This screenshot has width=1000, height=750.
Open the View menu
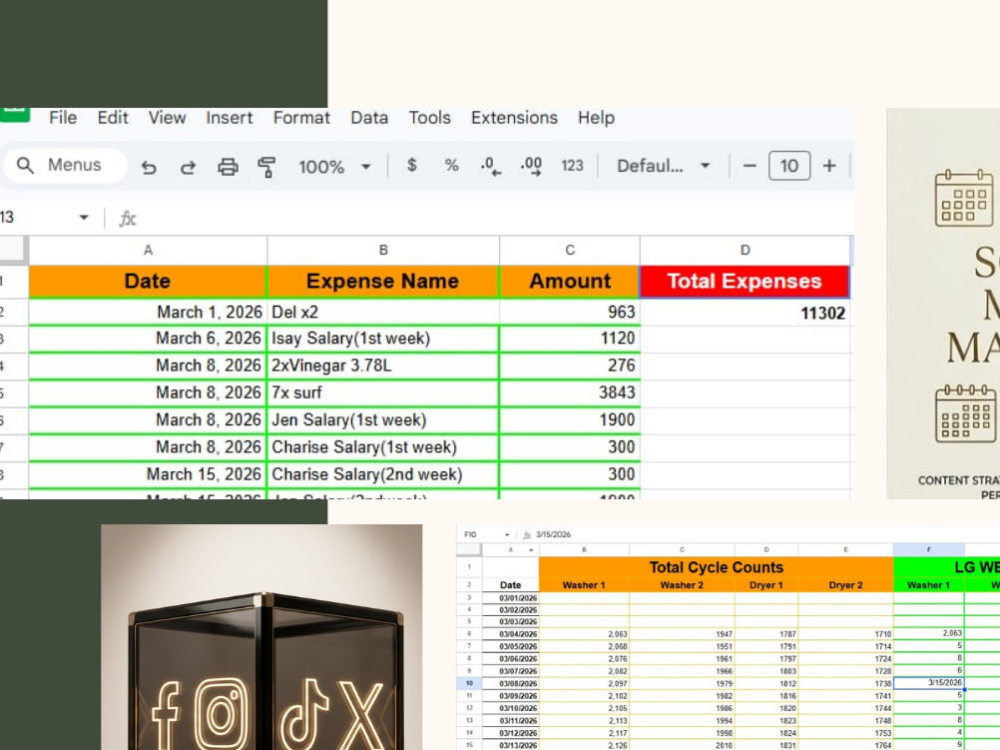tap(167, 117)
